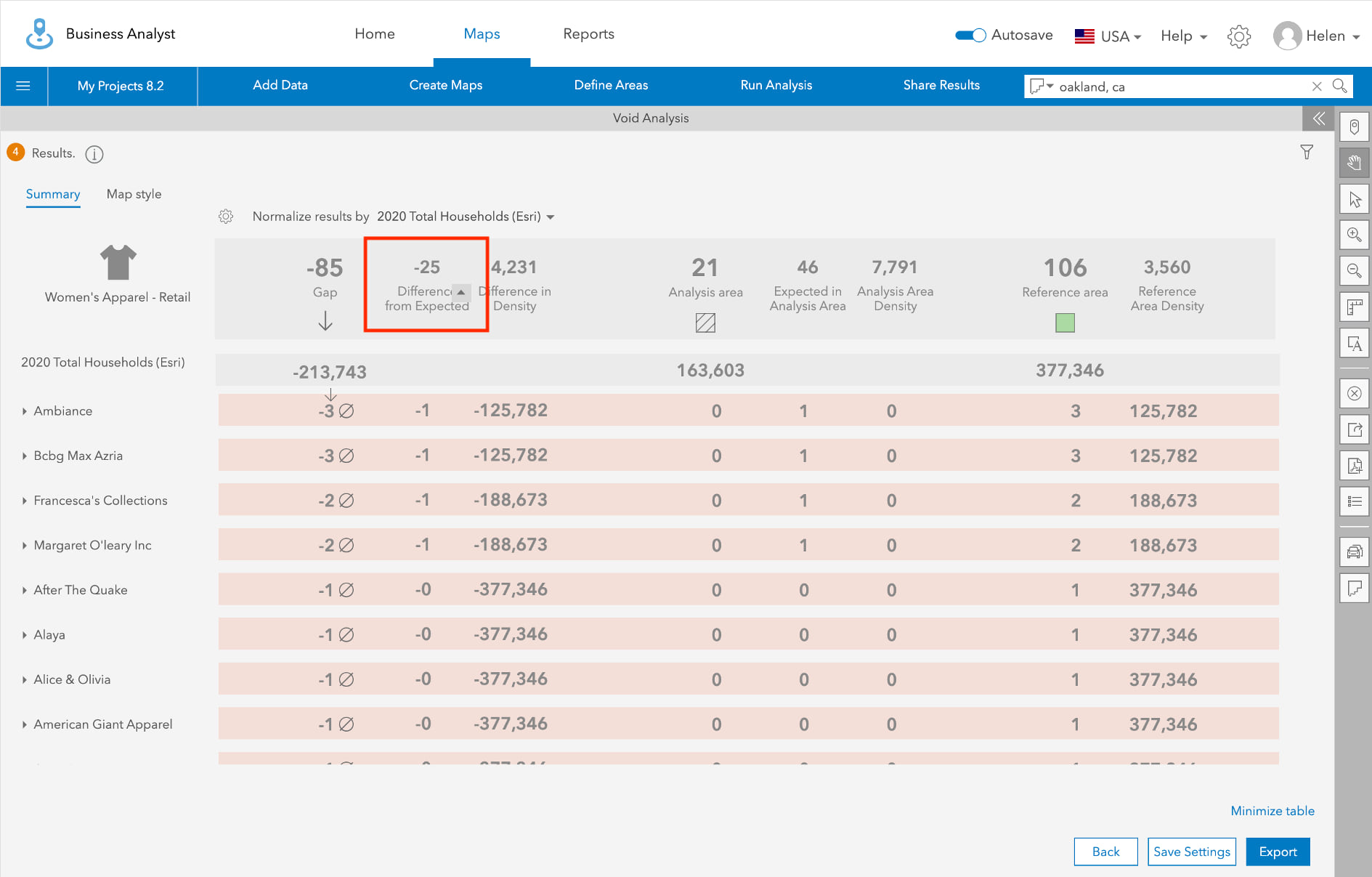
Task: Activate the pan hand tool
Action: [1355, 163]
